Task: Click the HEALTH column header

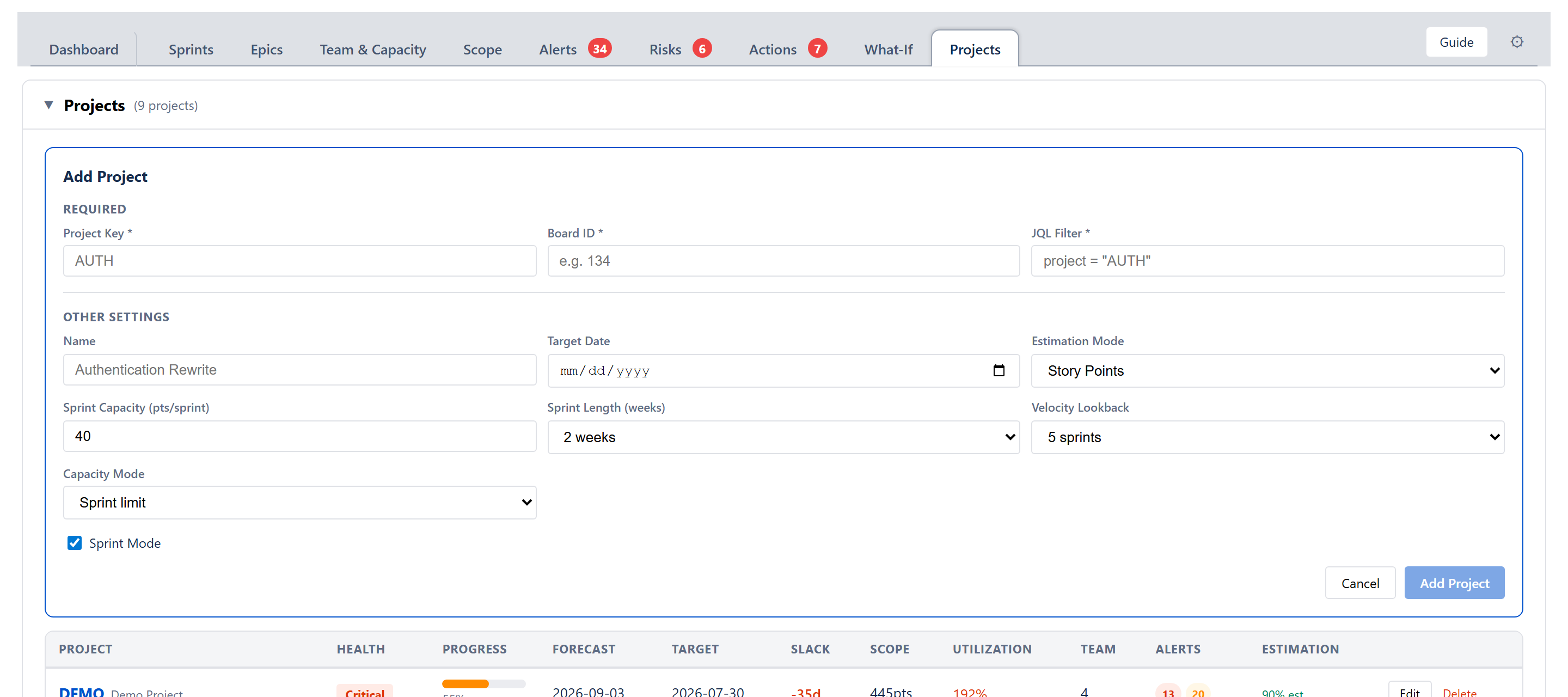Action: 361,649
